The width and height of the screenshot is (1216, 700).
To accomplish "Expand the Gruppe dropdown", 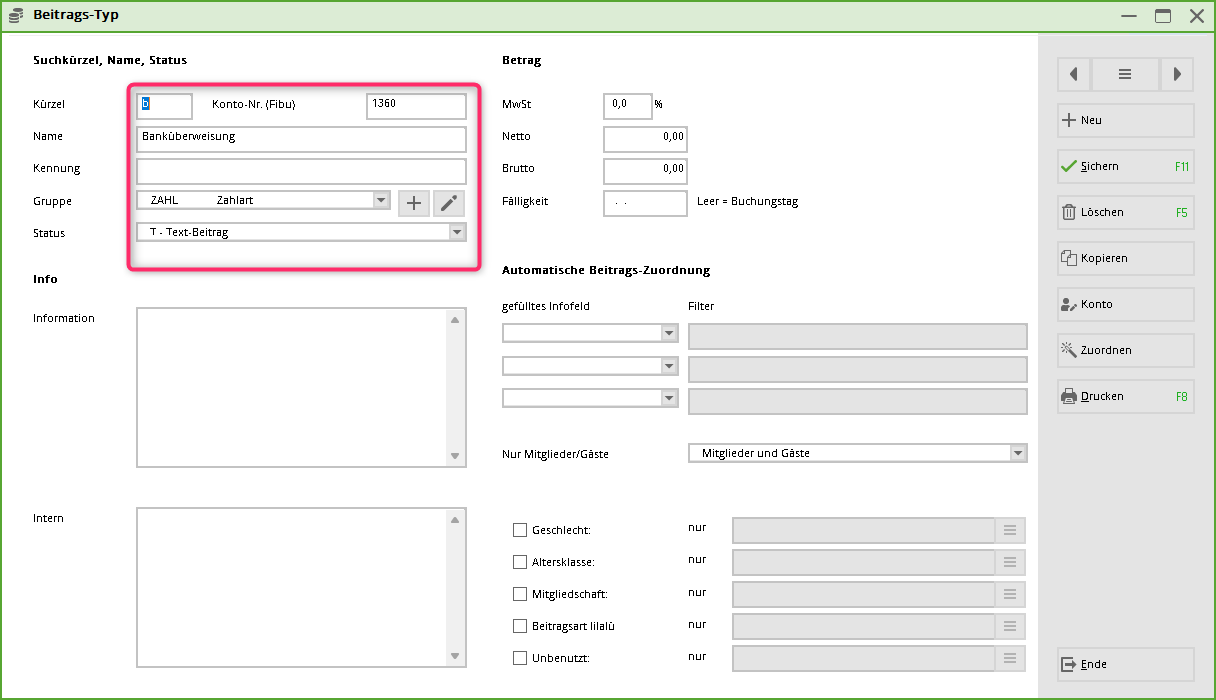I will [381, 200].
